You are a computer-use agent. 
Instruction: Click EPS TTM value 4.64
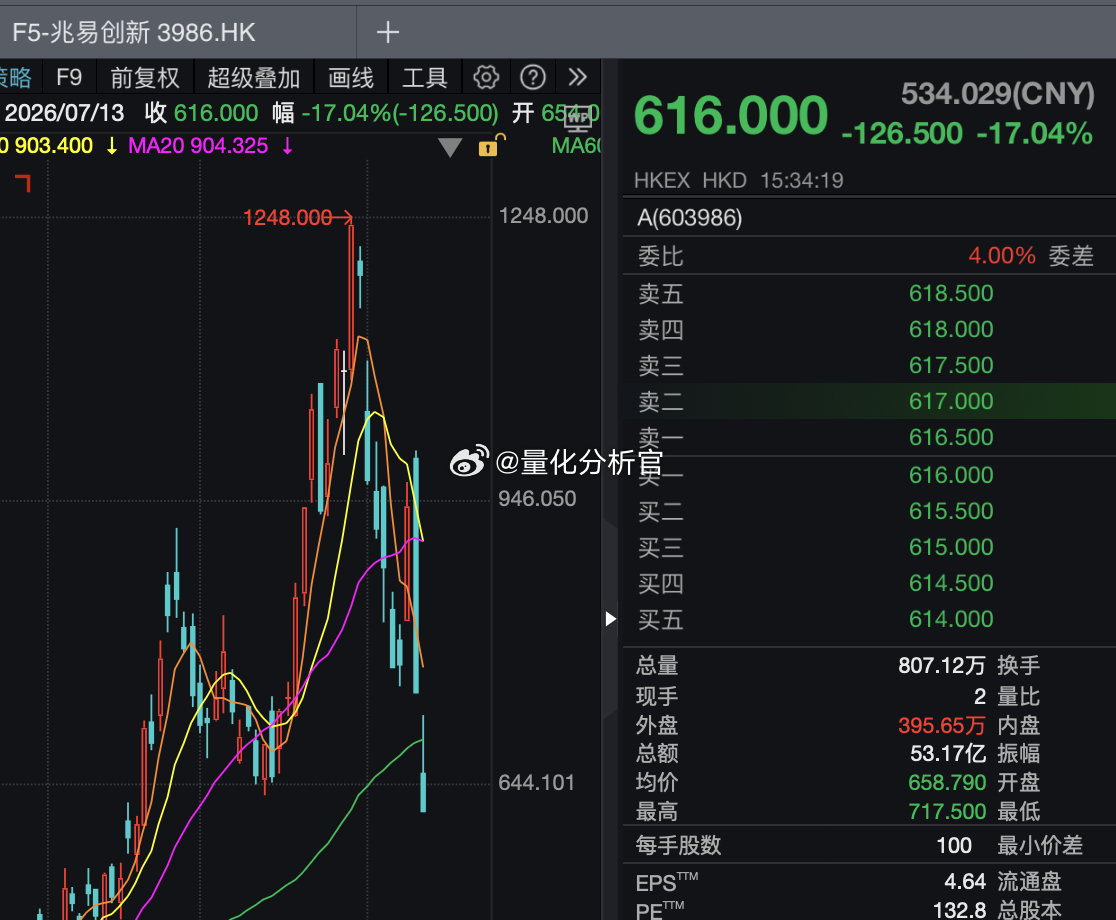(964, 882)
